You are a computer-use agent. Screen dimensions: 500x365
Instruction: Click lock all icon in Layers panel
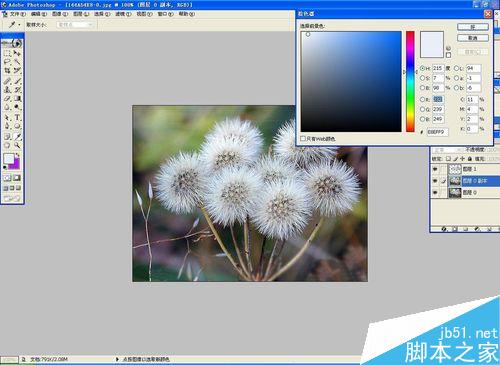pos(470,159)
